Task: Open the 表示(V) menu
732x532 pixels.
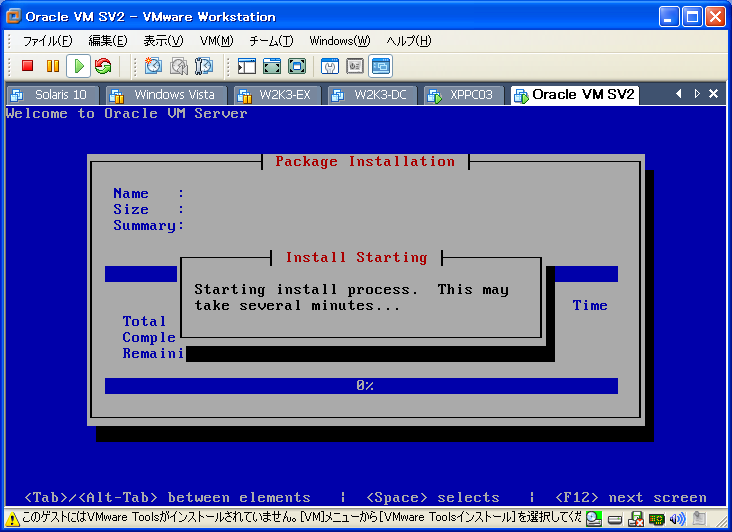Action: click(x=163, y=41)
